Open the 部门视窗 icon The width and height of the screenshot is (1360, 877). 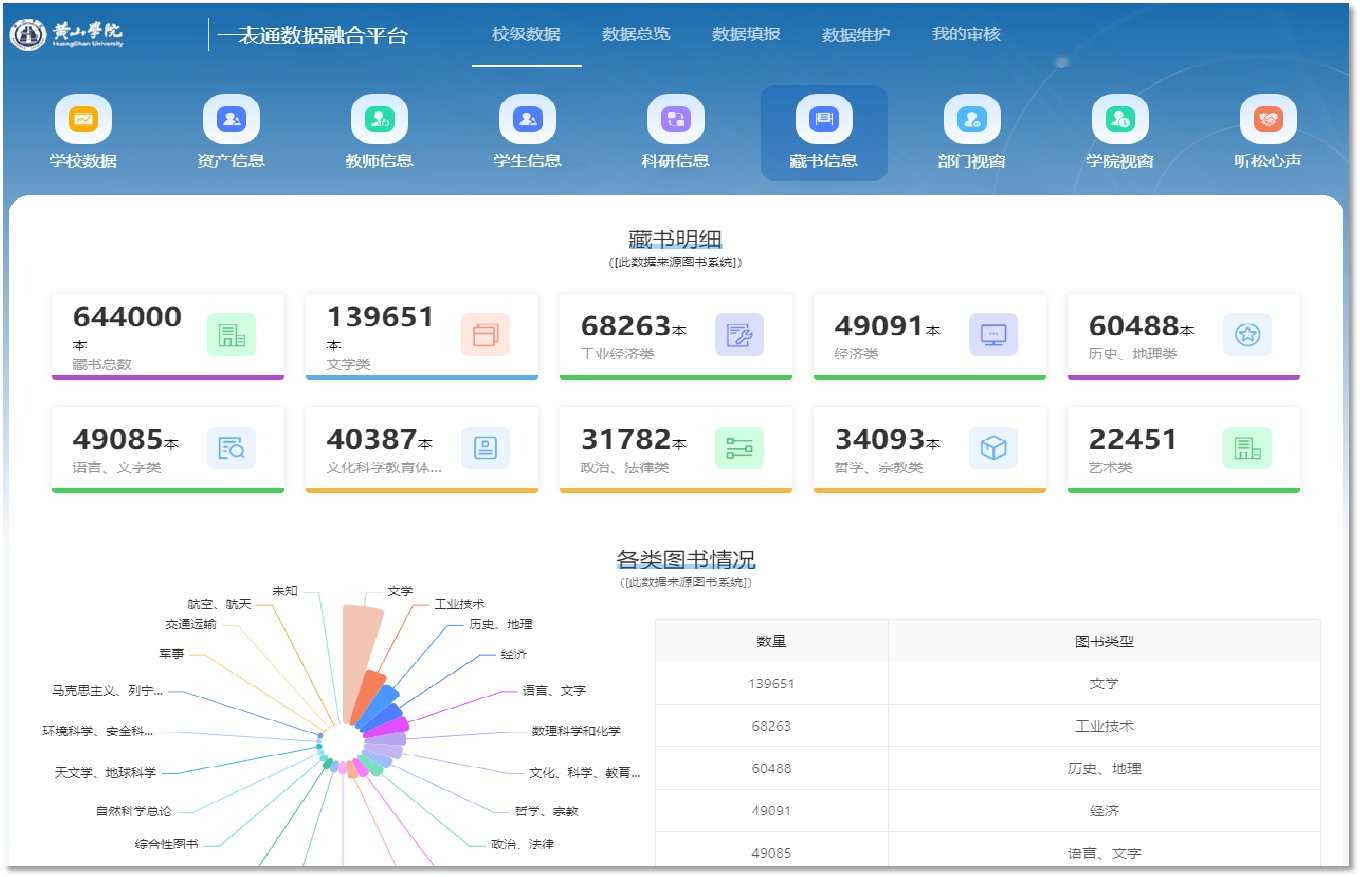pyautogui.click(x=972, y=119)
